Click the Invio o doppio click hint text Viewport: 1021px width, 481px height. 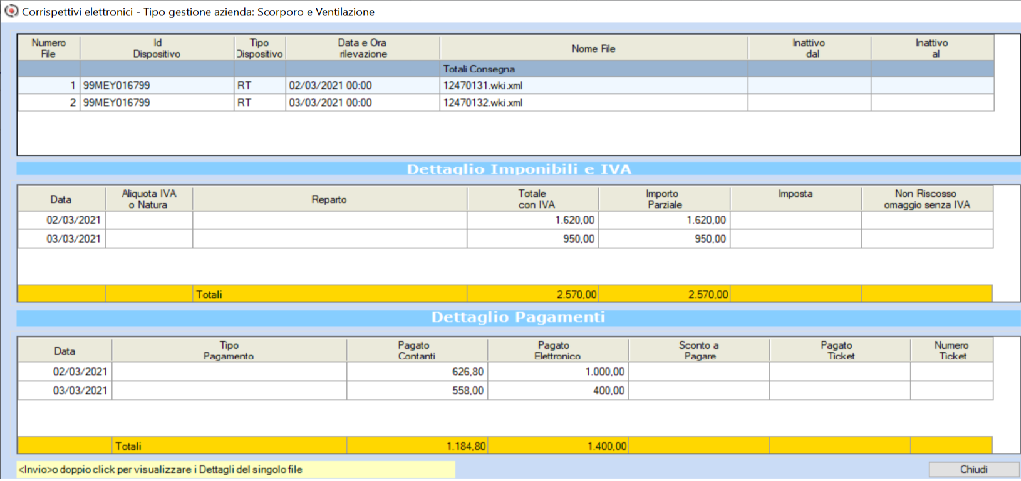[161, 469]
